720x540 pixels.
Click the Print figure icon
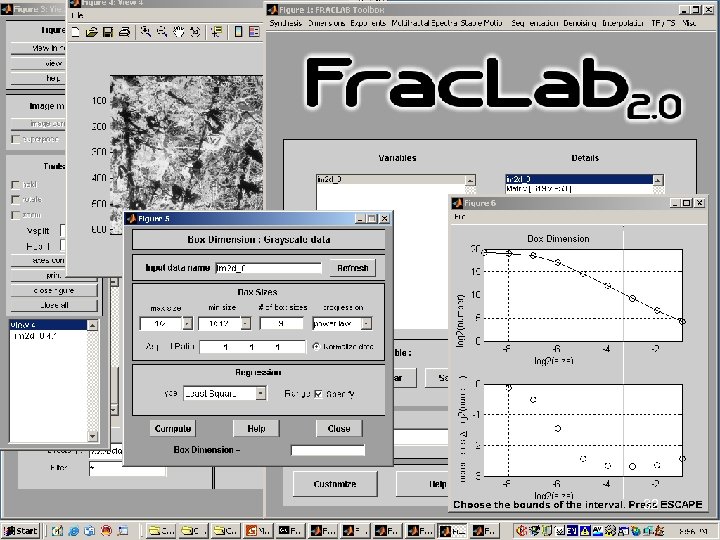[x=122, y=32]
